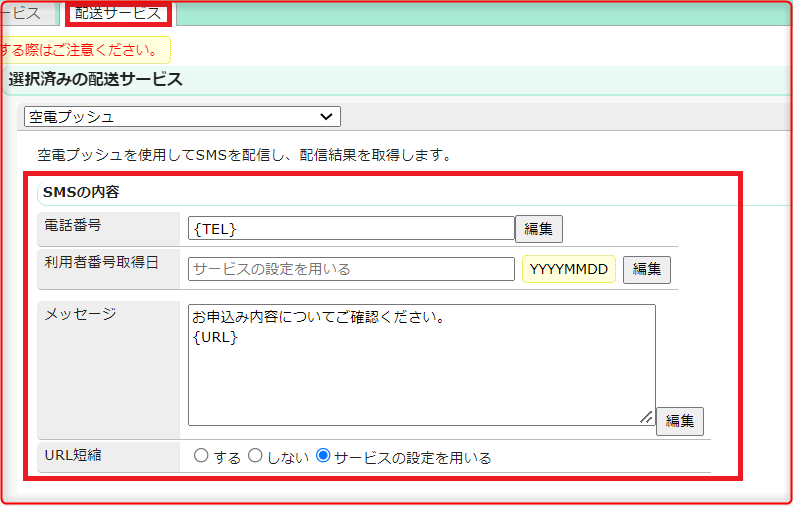Select the する radio for URL短縮
This screenshot has height=506, width=793.
[201, 456]
